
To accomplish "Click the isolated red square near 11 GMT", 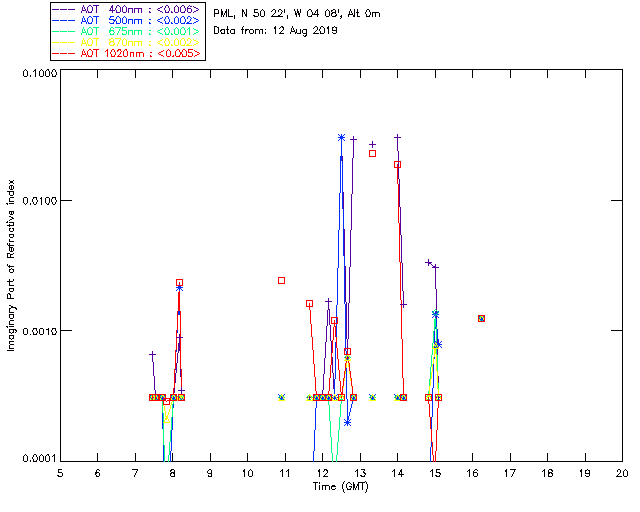I will (x=282, y=280).
